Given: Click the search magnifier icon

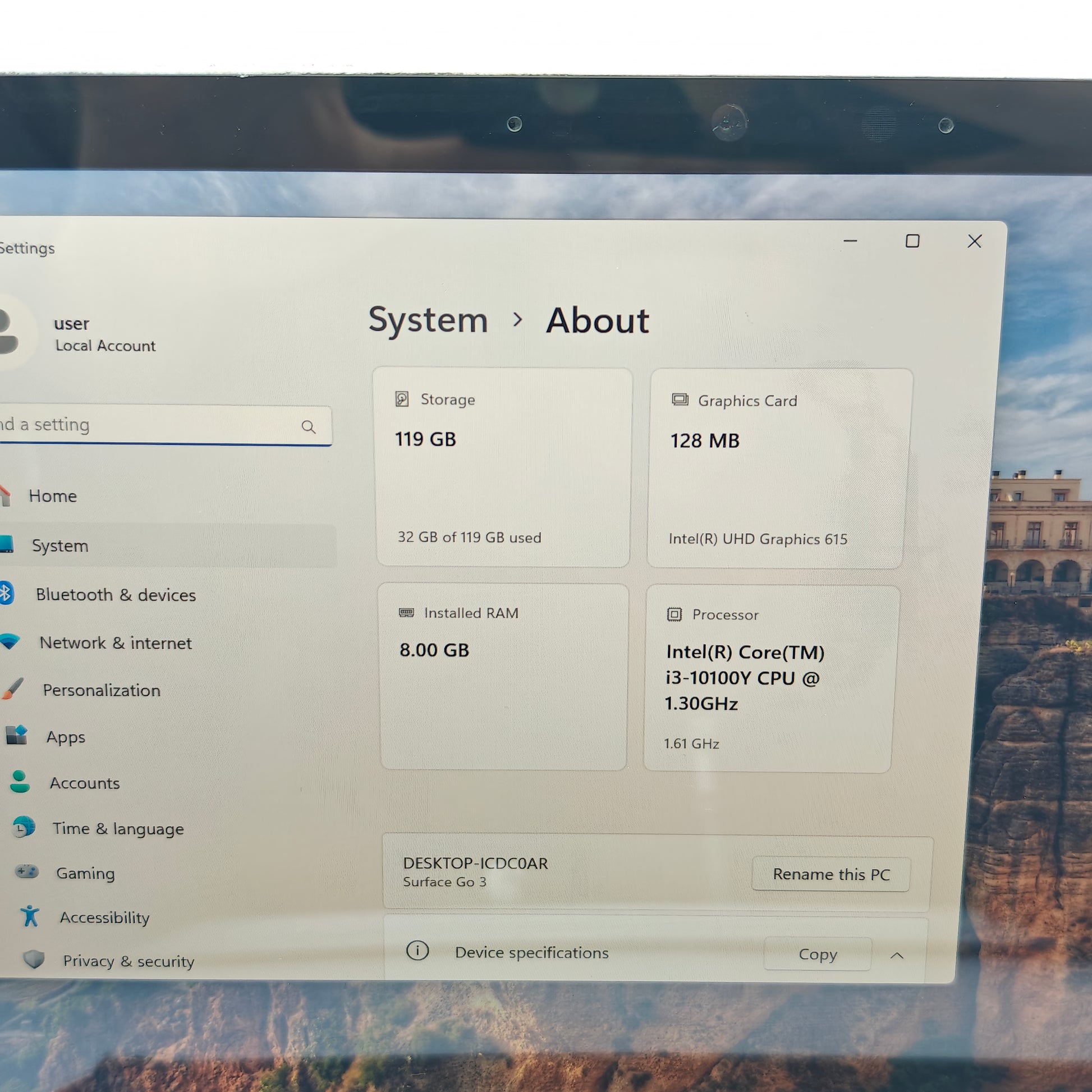Looking at the screenshot, I should click(x=308, y=426).
